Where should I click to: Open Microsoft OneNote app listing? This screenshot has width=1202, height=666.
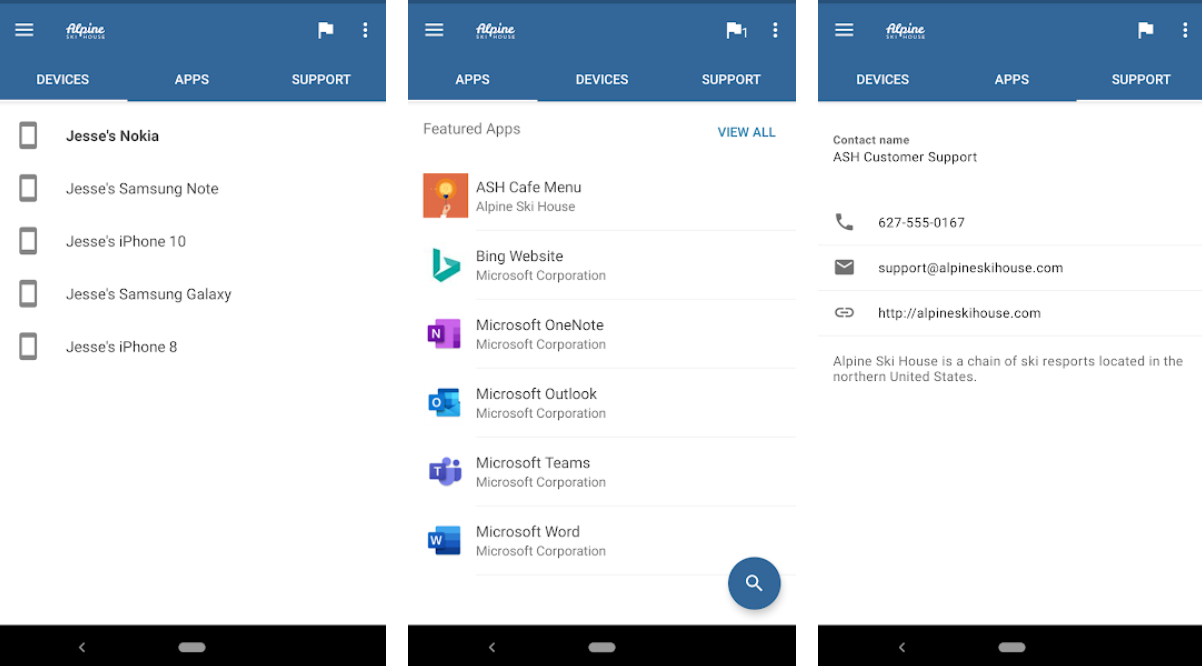pyautogui.click(x=602, y=334)
